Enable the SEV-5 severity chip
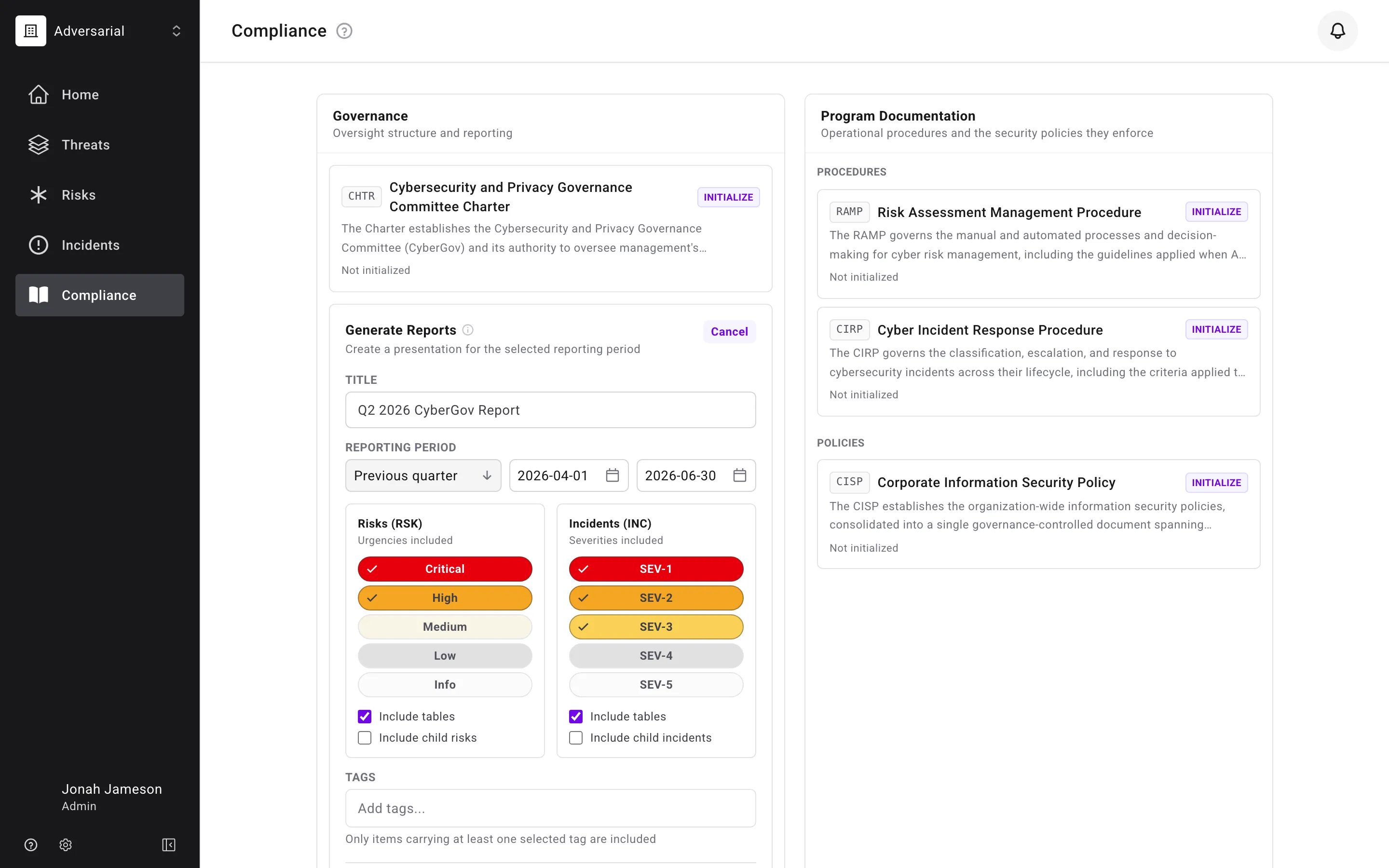This screenshot has width=1389, height=868. (x=656, y=684)
